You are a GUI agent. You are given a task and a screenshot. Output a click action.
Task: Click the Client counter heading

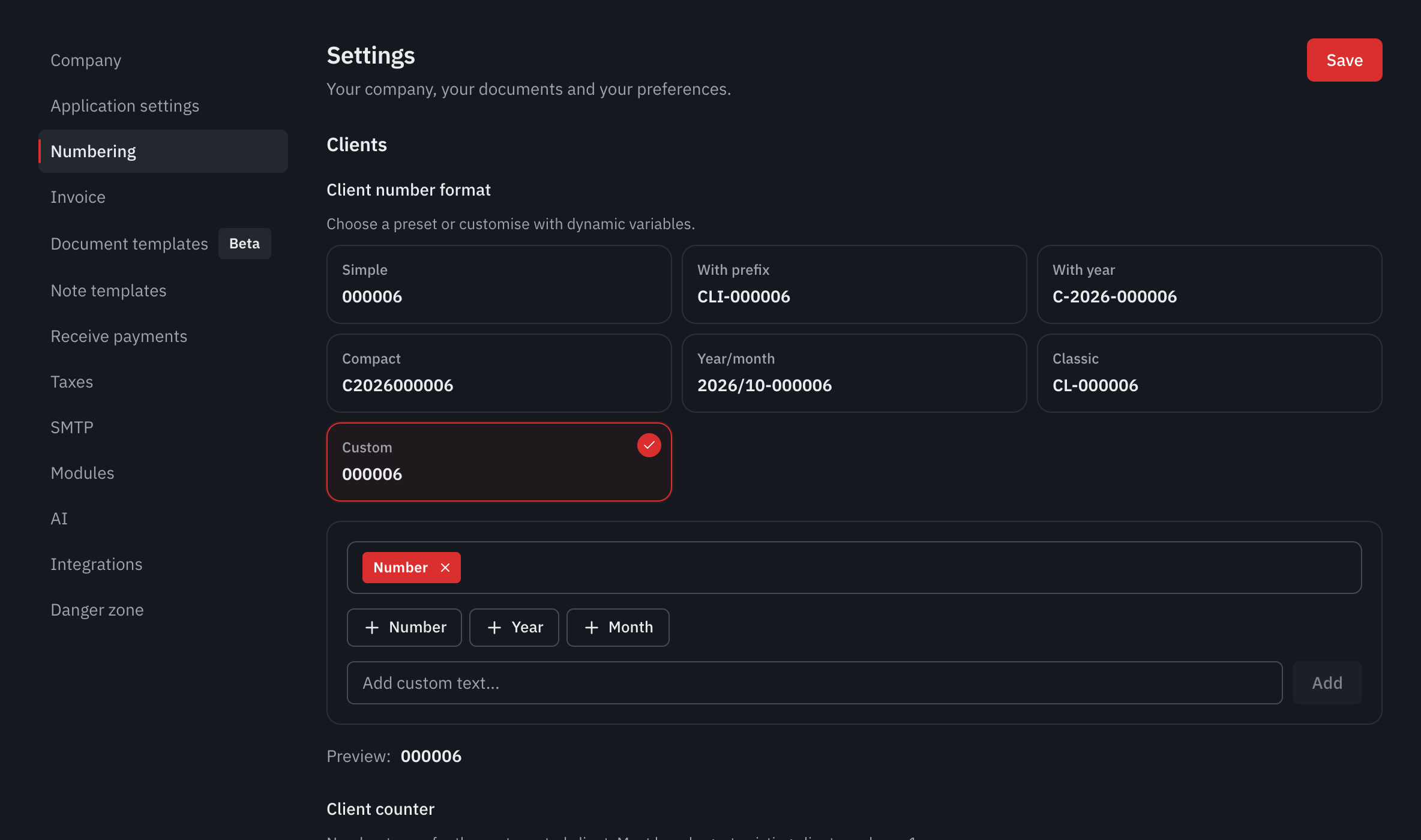380,809
